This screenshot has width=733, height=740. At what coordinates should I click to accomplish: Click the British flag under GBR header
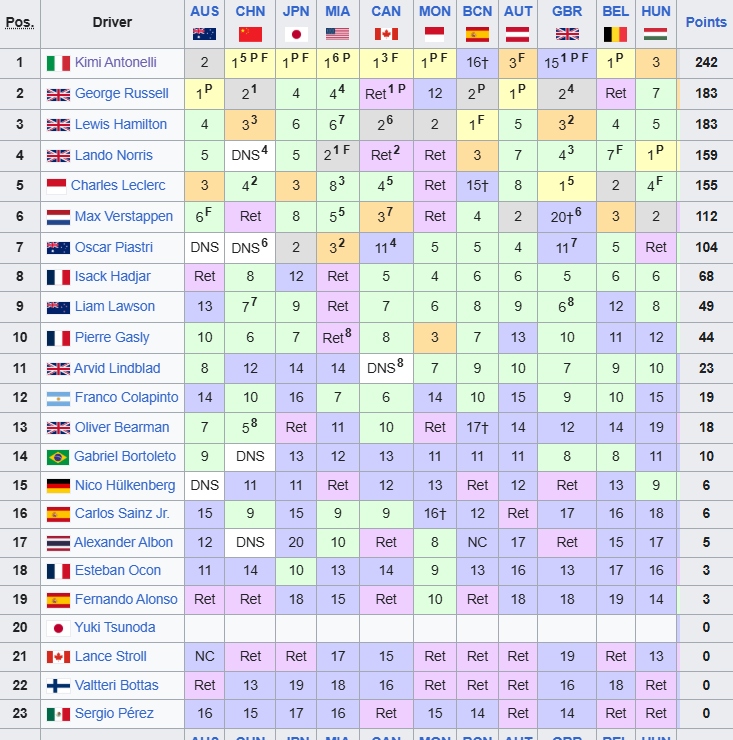567,34
